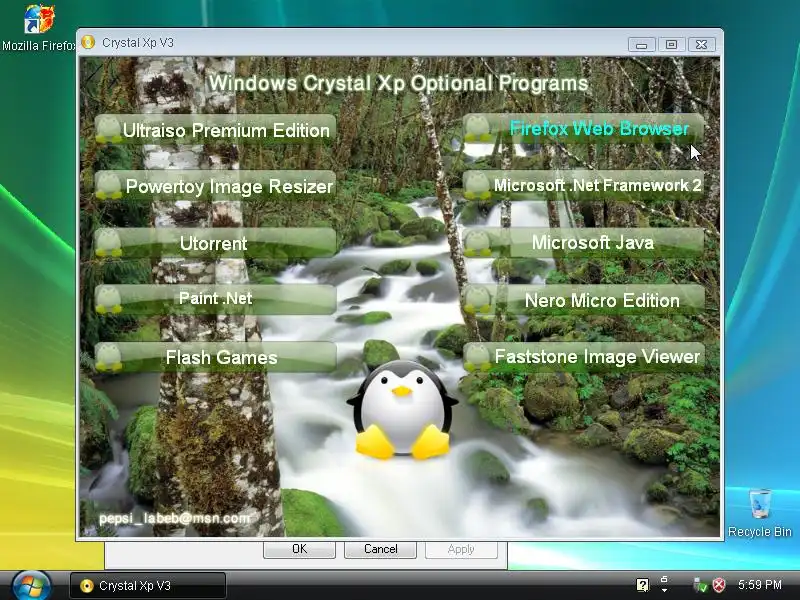The image size is (800, 600).
Task: Open the Windows Start orb
Action: tap(31, 585)
